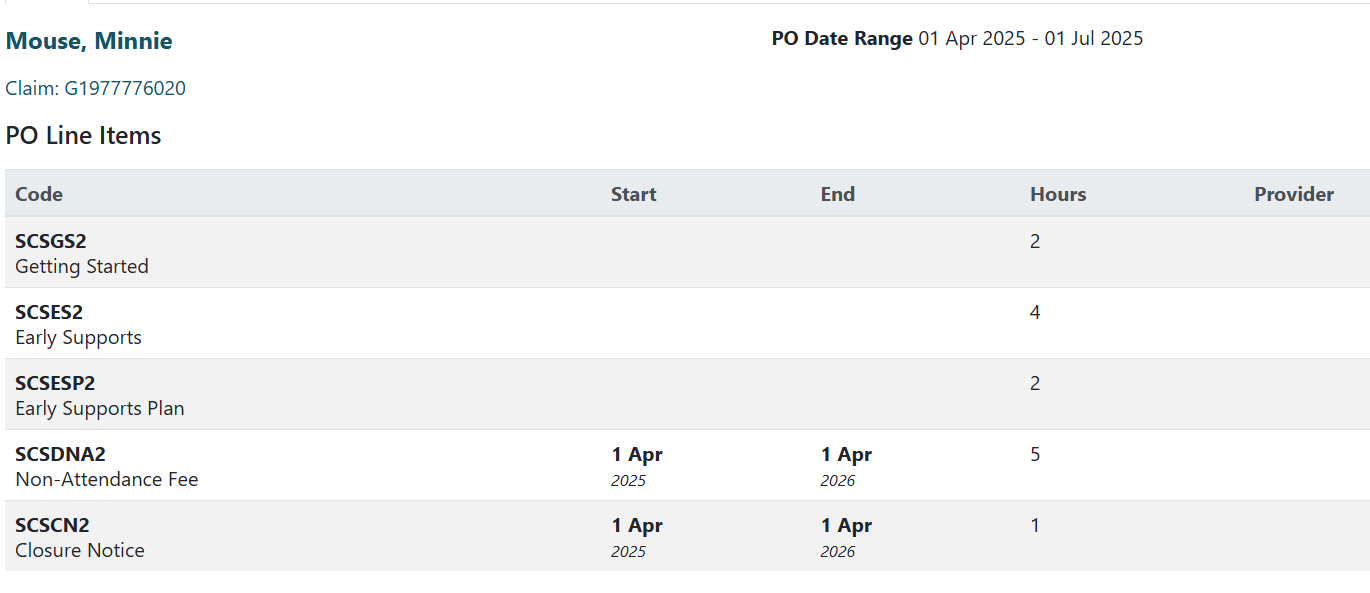
Task: Click the hours value 4 for Early Supports
Action: coord(1035,312)
